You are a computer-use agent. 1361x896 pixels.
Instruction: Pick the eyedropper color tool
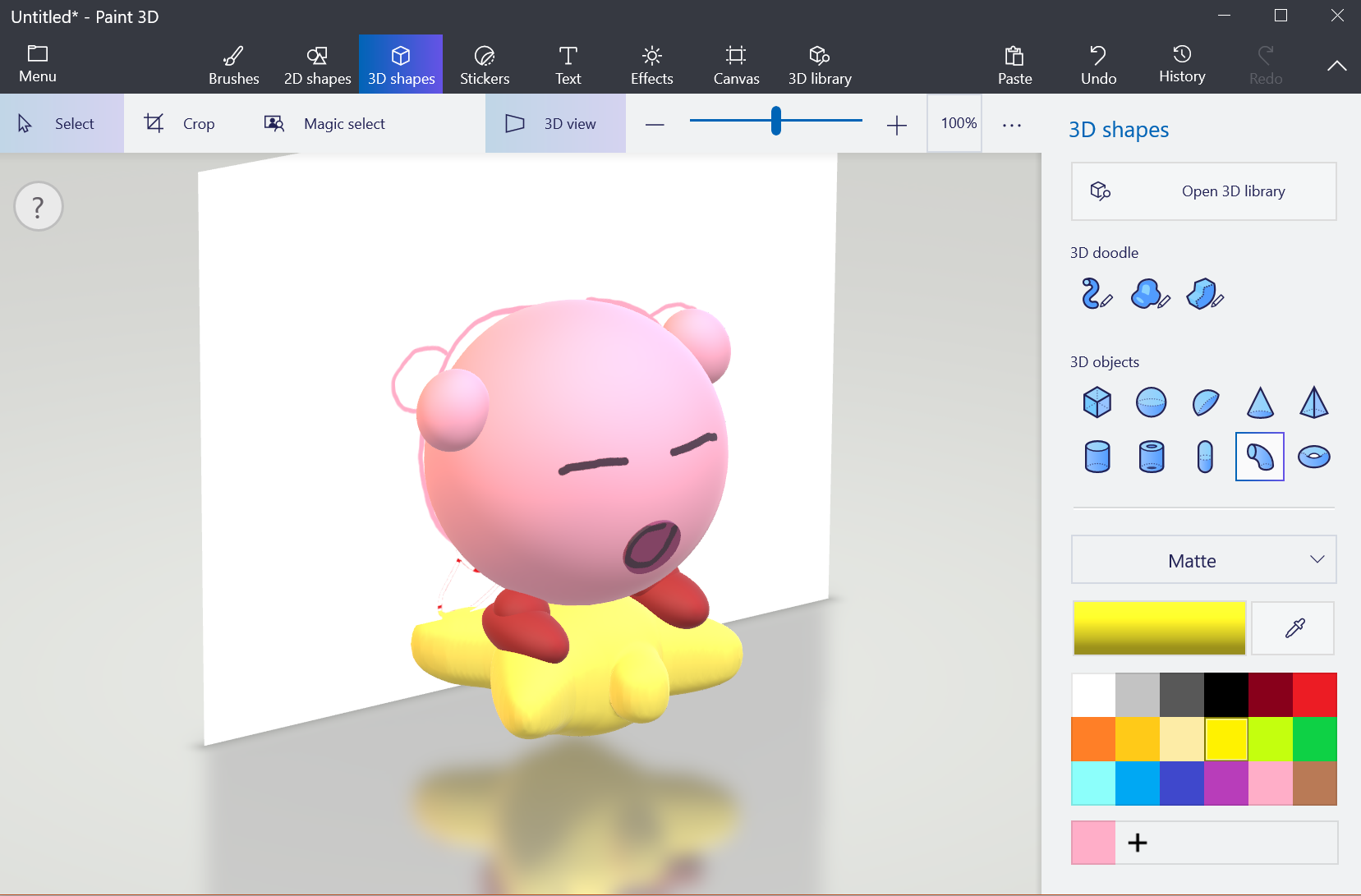point(1294,628)
